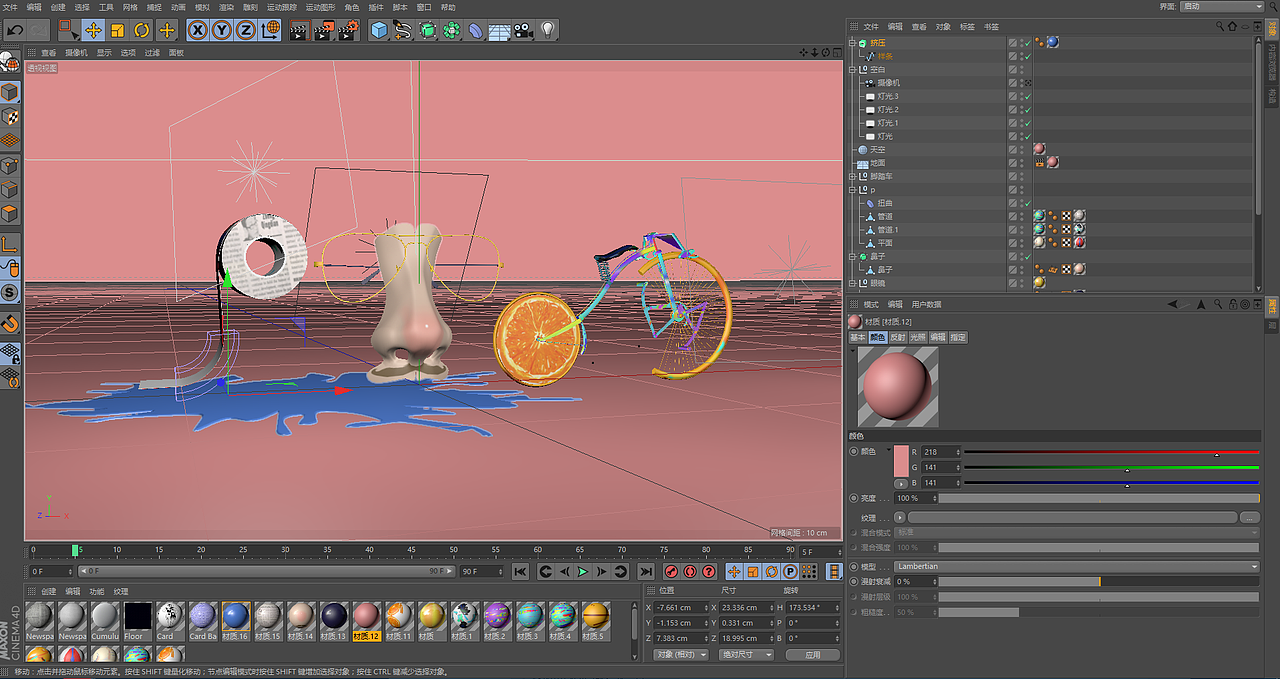Toggle green checkmark for 灯光.2
This screenshot has height=679, width=1280.
tap(1027, 109)
